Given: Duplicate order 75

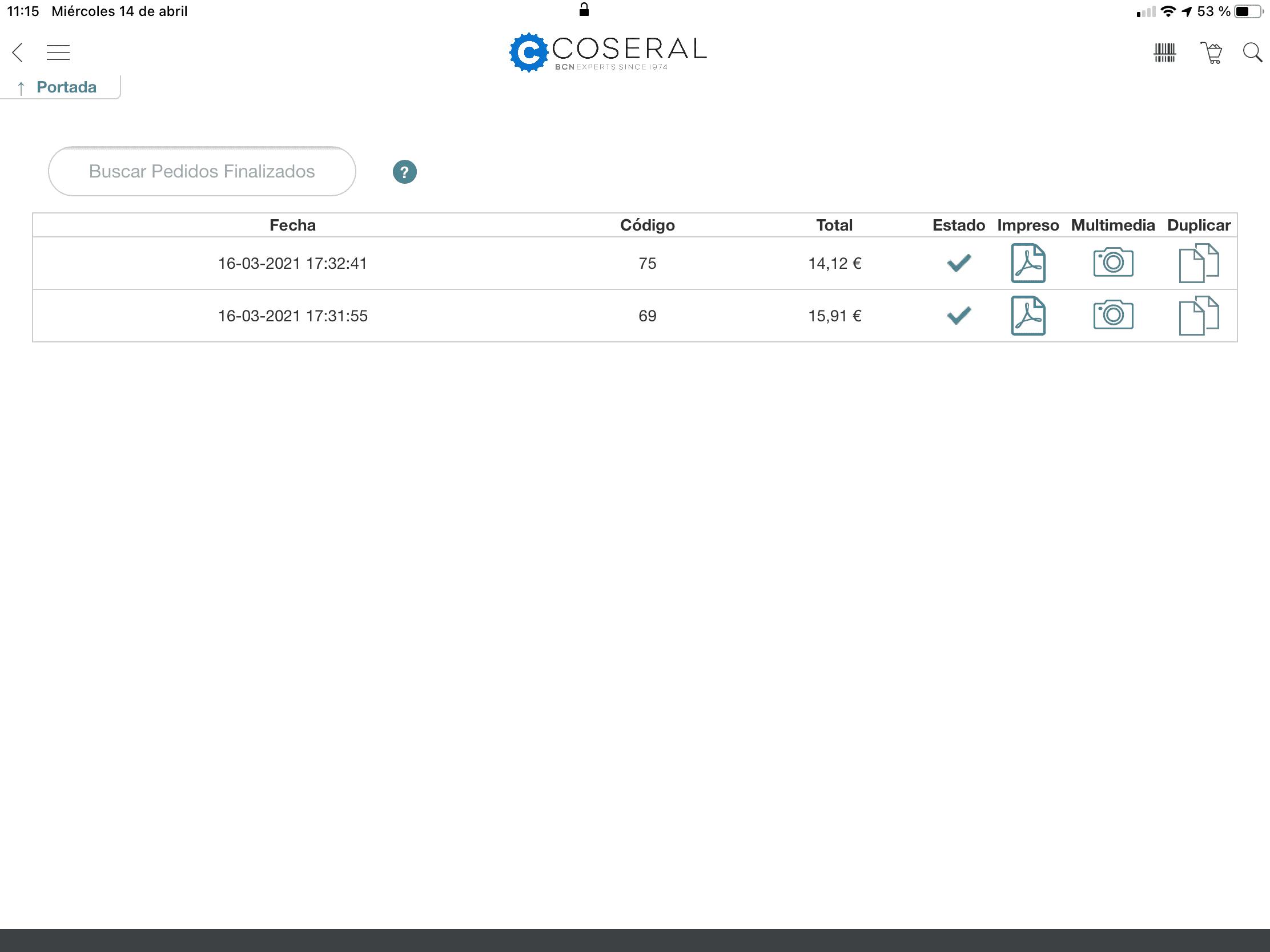Looking at the screenshot, I should (1199, 263).
